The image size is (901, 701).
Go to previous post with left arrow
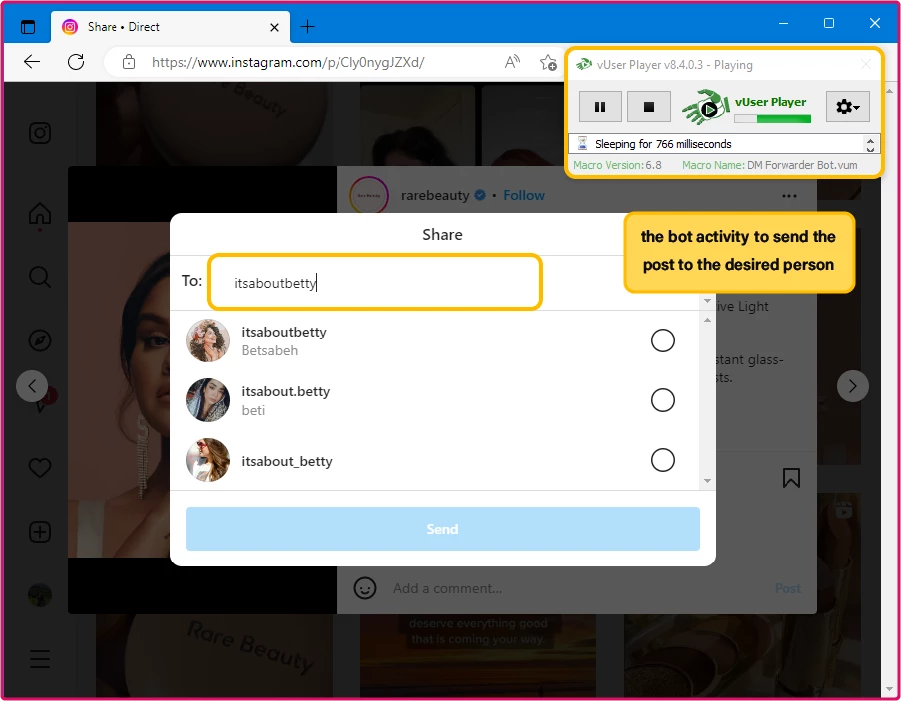32,386
